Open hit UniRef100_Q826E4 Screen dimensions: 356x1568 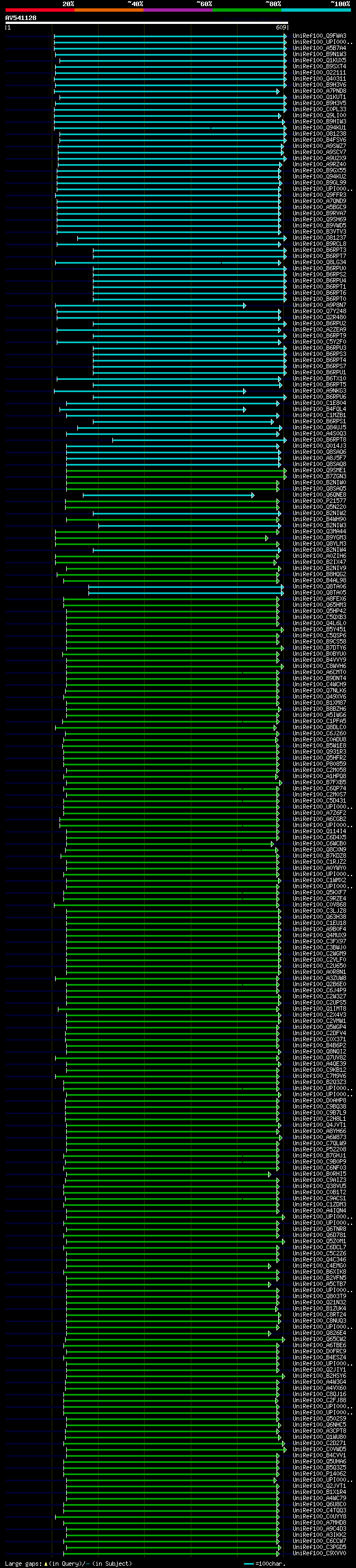point(319,1333)
